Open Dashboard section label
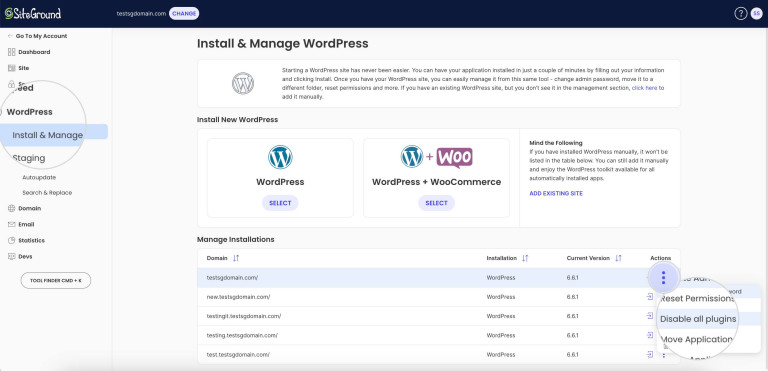Screen dimensions: 768x371 34,52
